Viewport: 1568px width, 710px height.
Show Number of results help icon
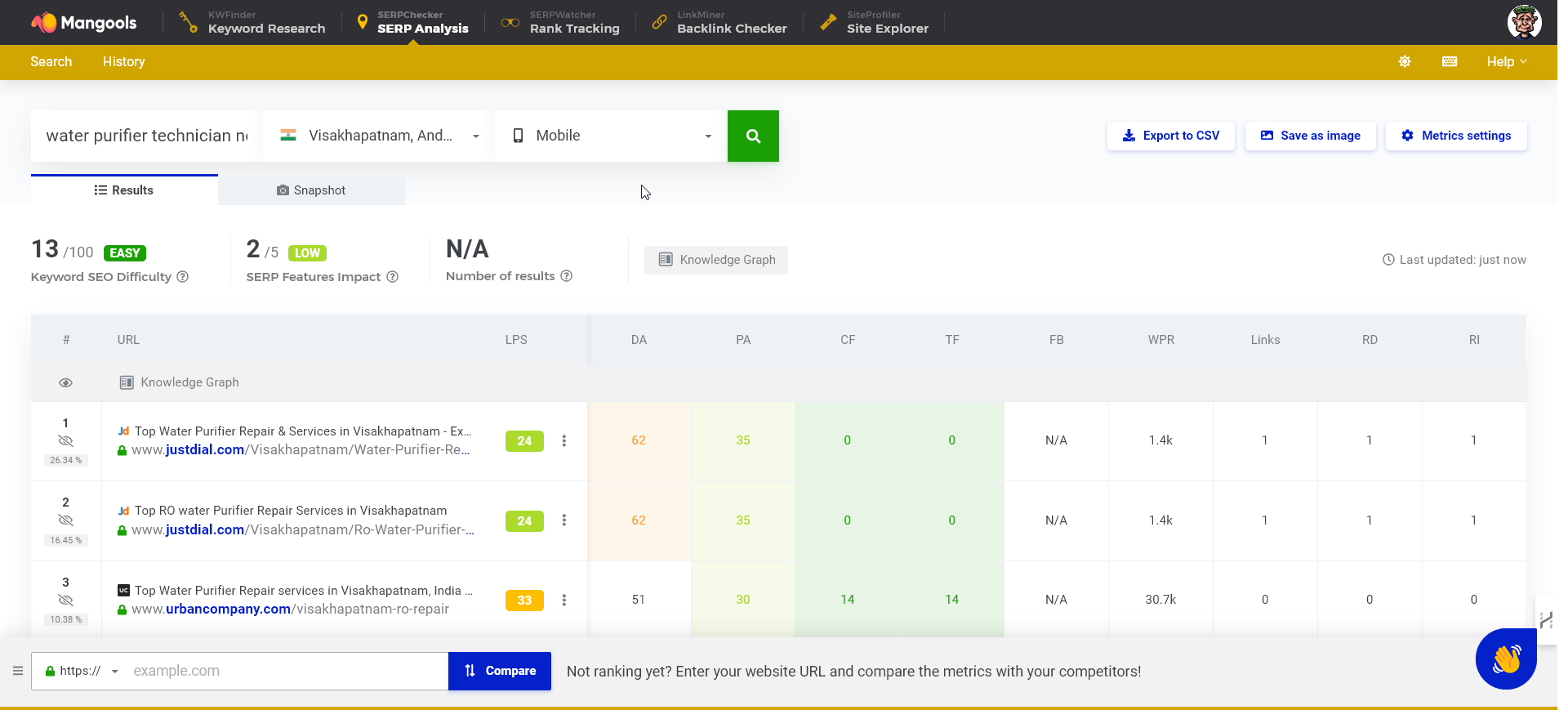[567, 276]
